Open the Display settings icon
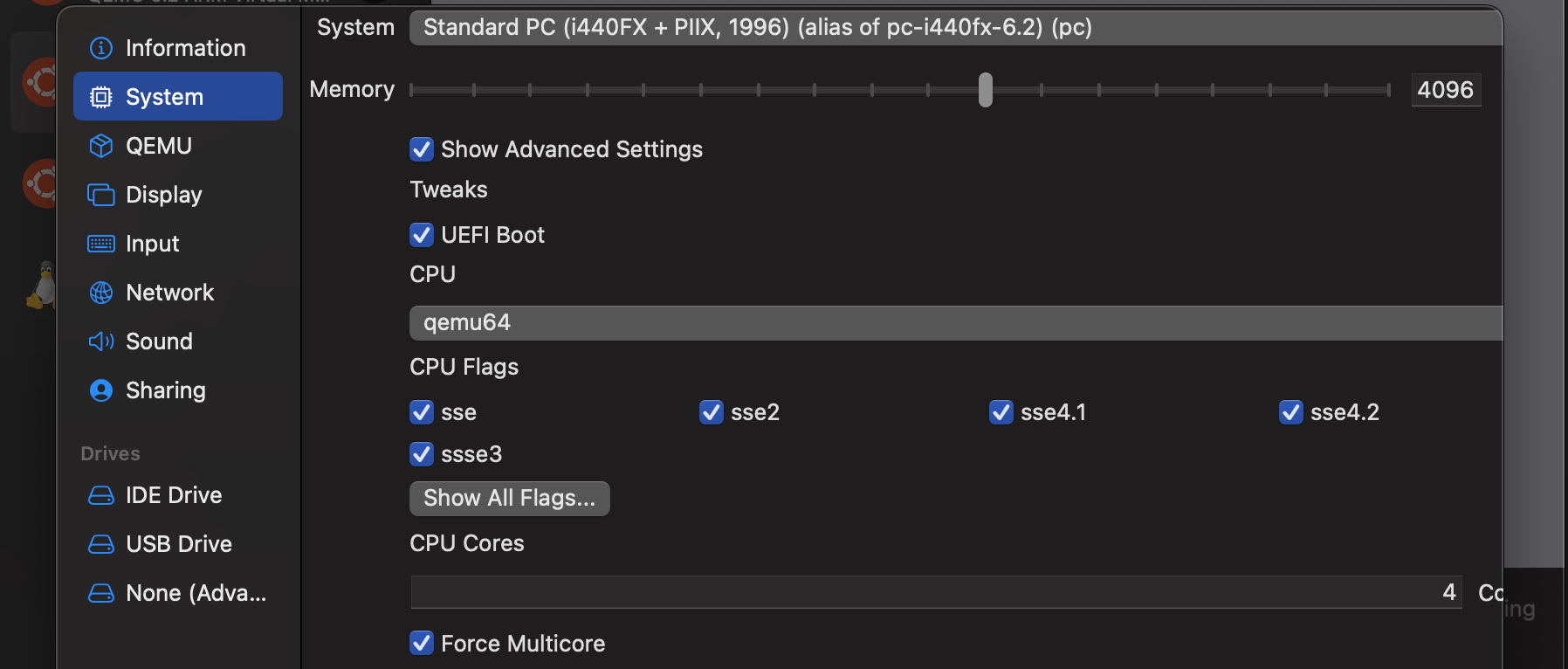 101,195
